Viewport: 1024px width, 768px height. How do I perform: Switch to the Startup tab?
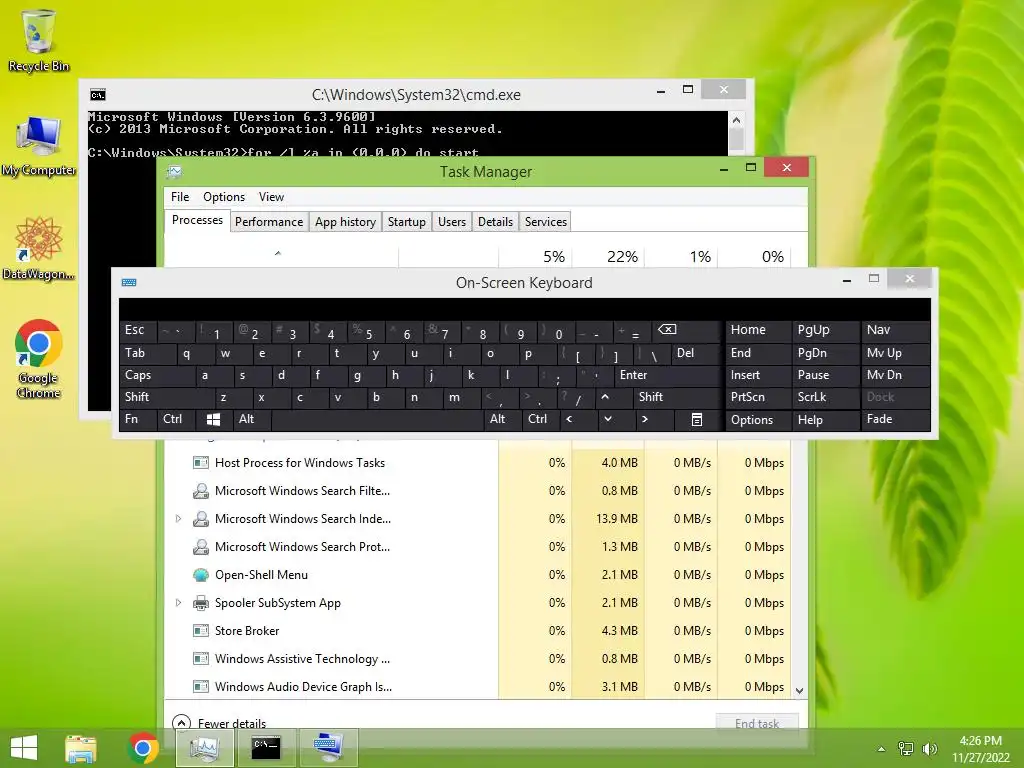coord(406,221)
